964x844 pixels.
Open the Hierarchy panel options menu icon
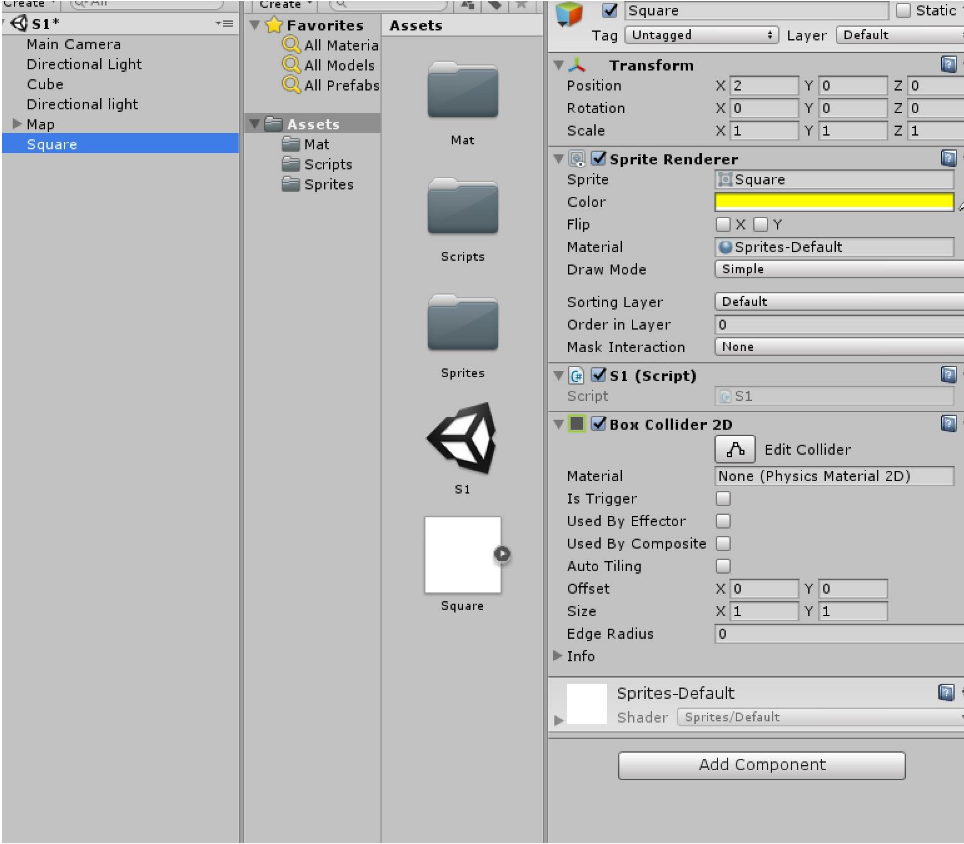224,23
